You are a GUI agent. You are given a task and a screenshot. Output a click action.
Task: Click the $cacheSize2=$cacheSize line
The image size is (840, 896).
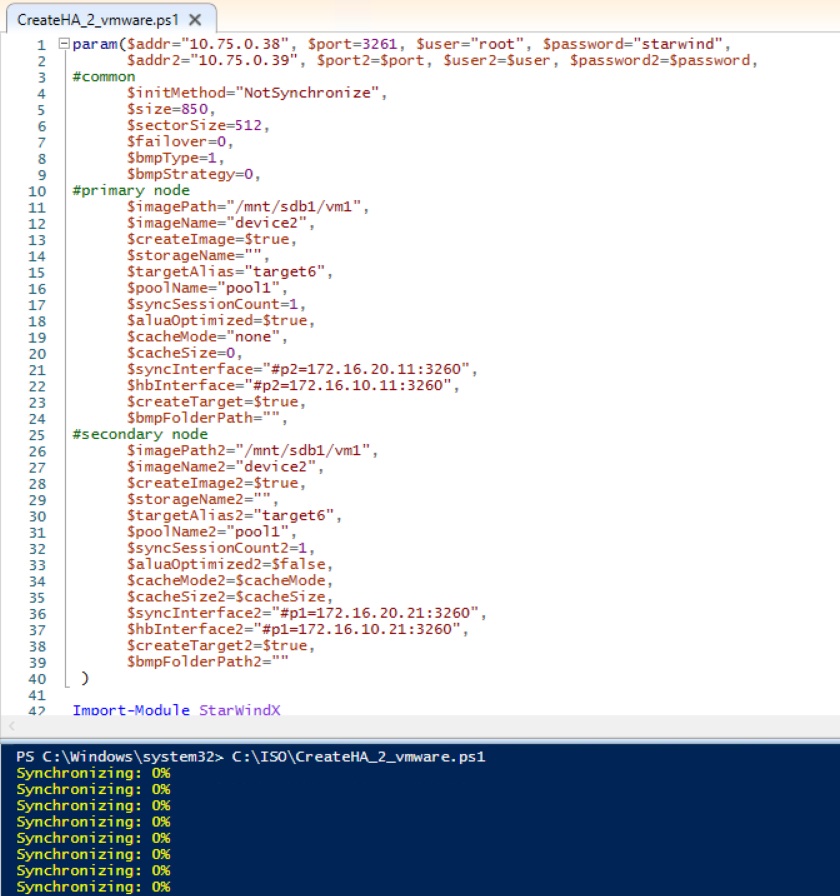(x=230, y=597)
